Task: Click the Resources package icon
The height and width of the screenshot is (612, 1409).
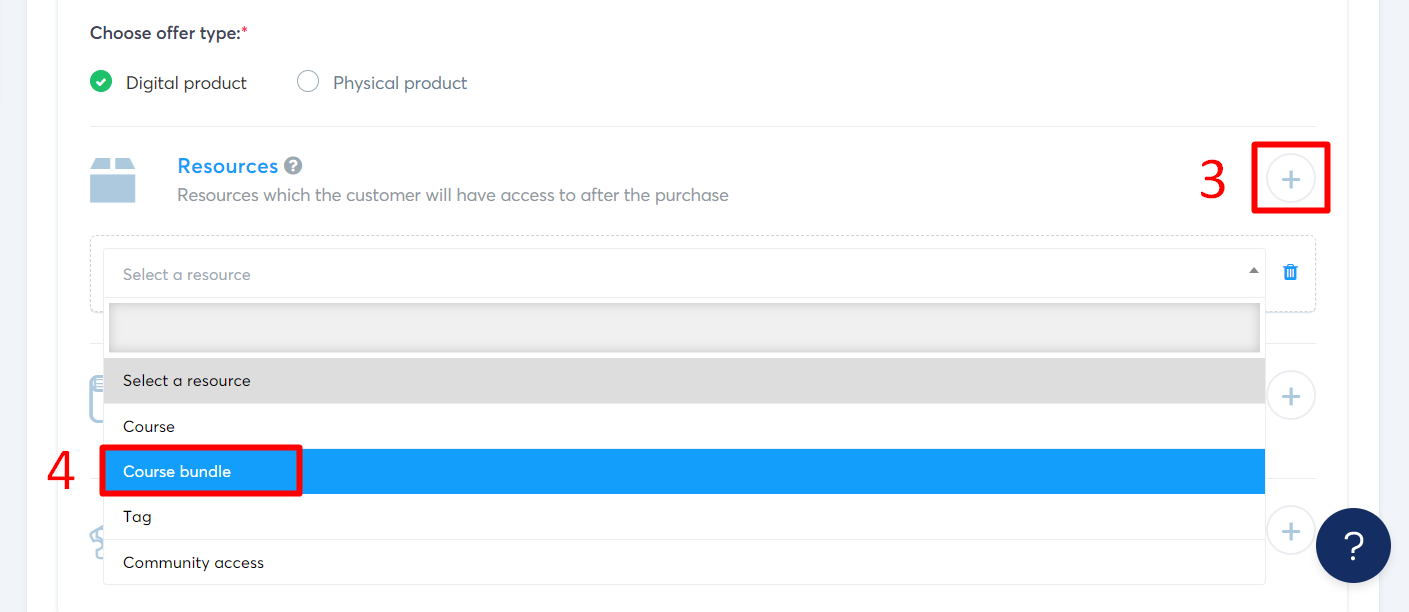Action: pos(113,179)
